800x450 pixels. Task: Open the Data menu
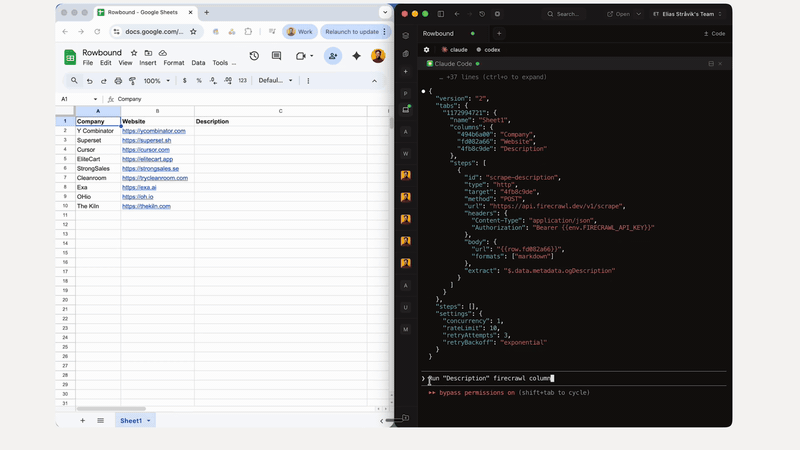tap(198, 63)
